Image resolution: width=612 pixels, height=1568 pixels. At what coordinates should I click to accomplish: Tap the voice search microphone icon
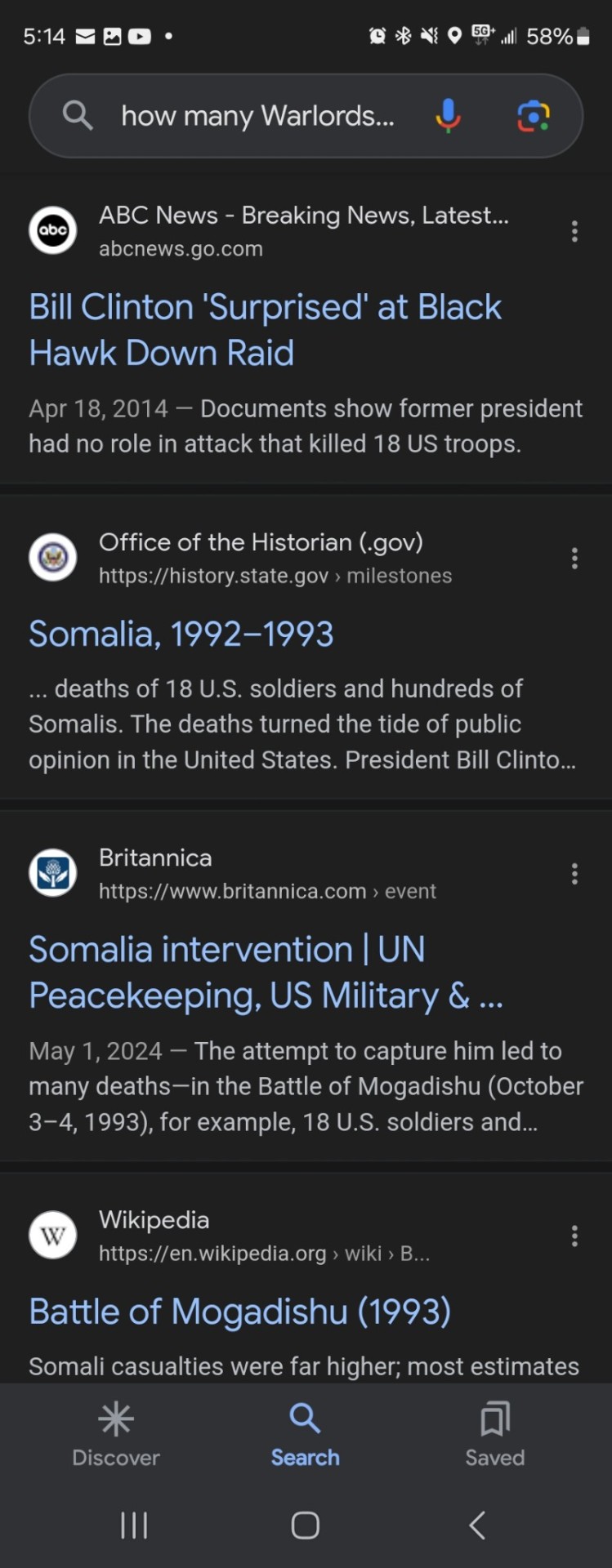click(448, 115)
